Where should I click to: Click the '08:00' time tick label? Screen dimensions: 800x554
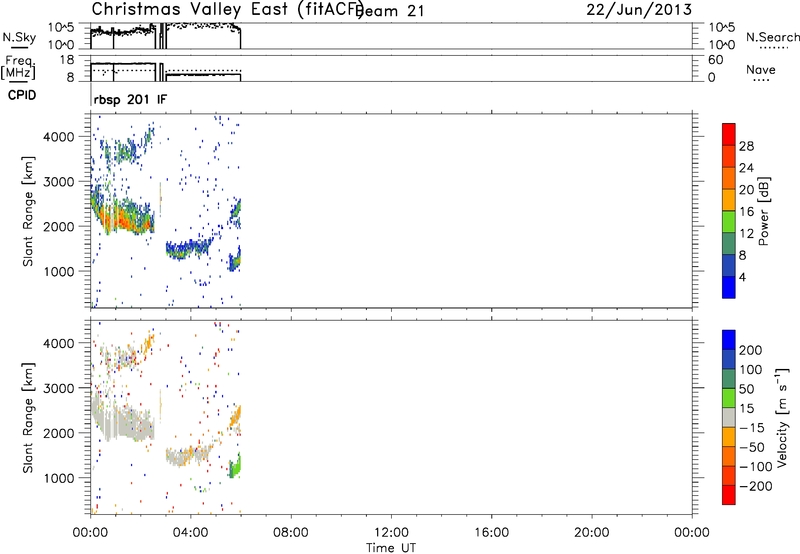(291, 533)
